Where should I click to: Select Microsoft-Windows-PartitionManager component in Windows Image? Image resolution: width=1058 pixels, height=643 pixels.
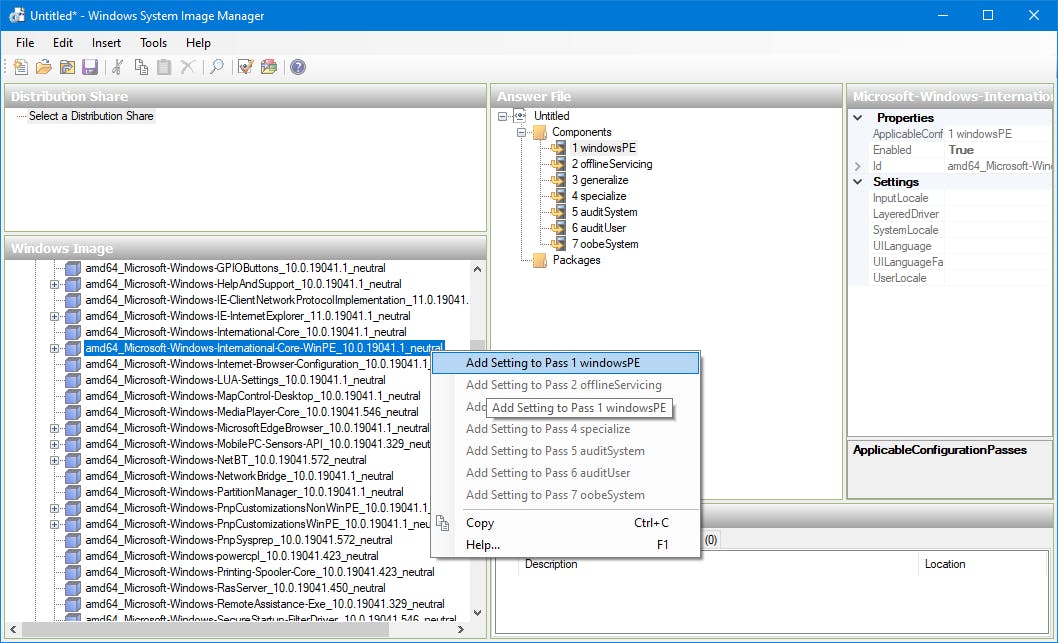[244, 492]
